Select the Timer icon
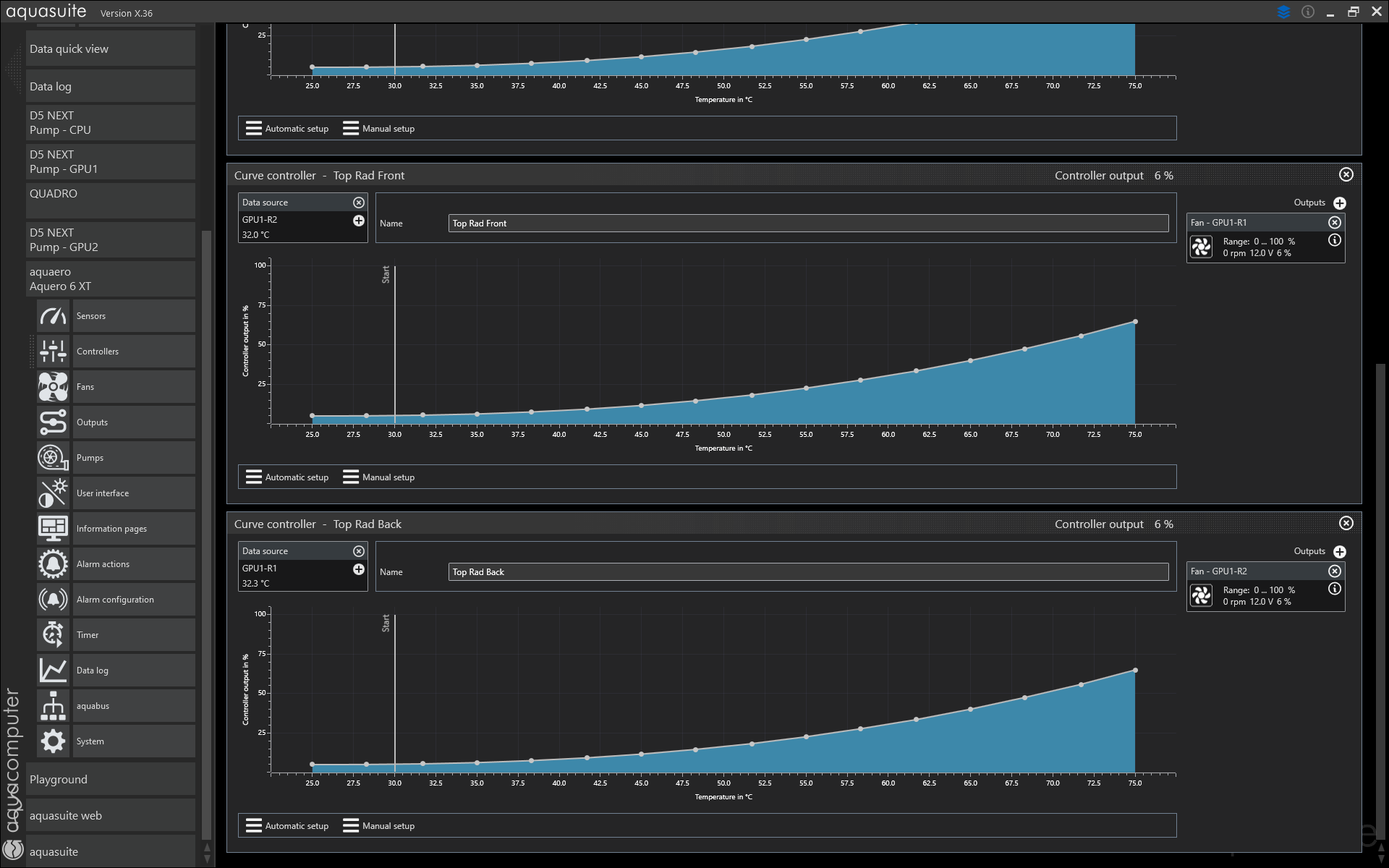 click(53, 635)
